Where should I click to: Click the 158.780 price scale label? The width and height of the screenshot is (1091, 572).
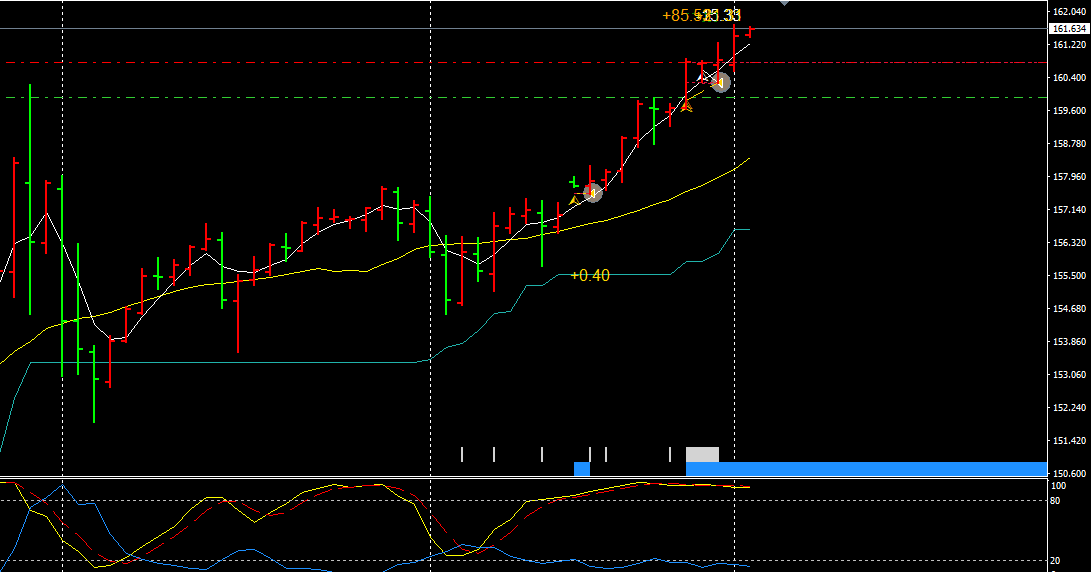(x=1069, y=143)
